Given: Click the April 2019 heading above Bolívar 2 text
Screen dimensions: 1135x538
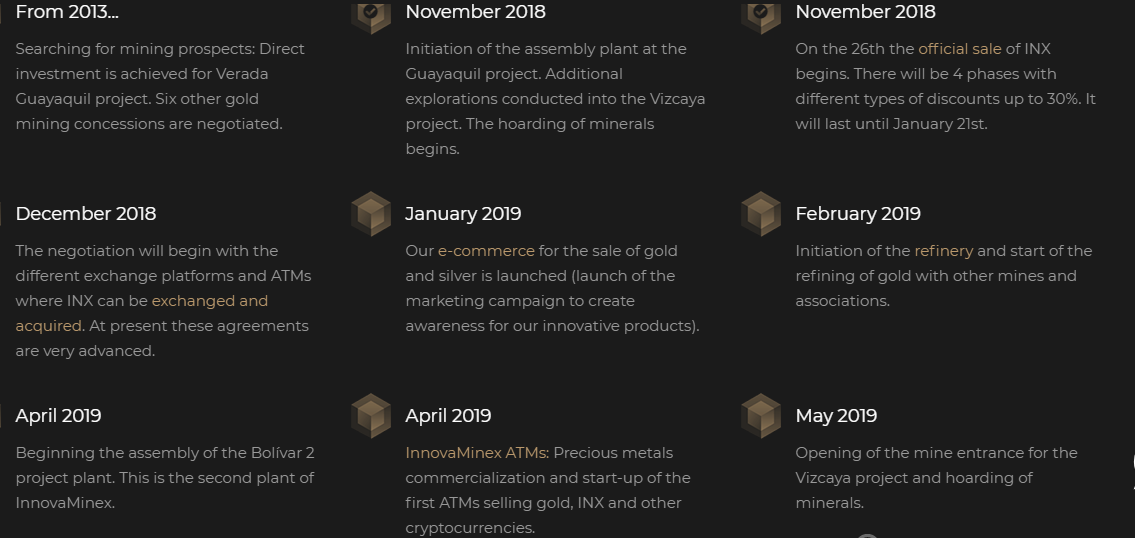Looking at the screenshot, I should [58, 416].
